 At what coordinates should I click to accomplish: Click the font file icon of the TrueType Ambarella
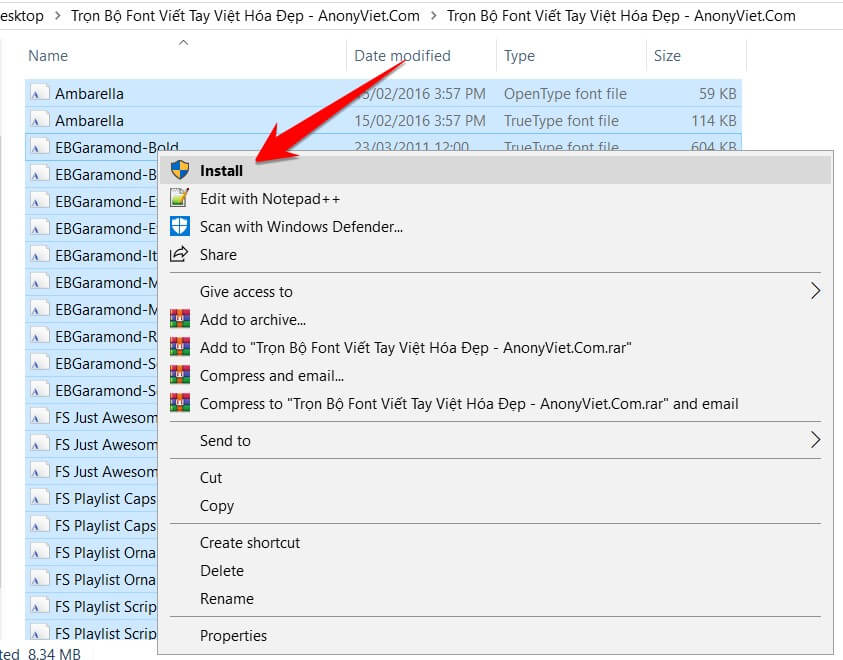tap(39, 120)
